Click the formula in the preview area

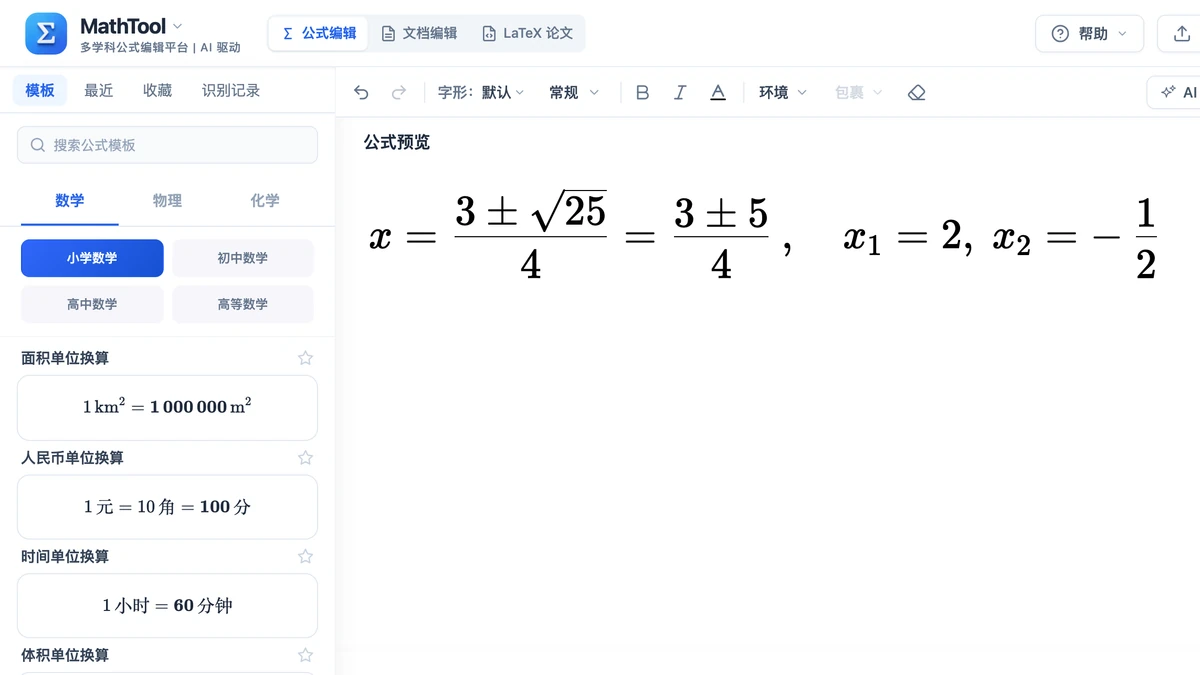763,239
